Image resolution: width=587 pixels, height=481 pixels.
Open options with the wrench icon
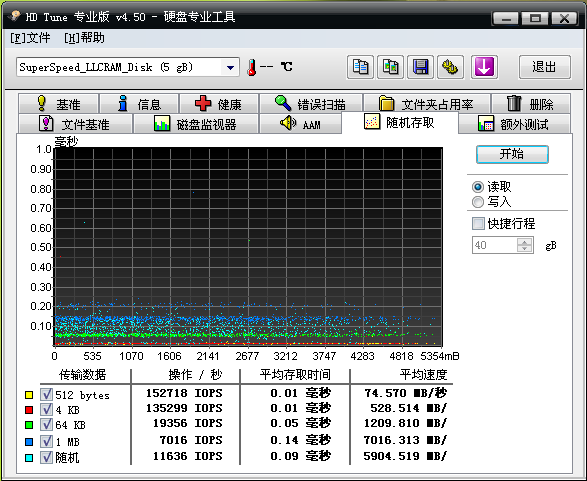coord(450,67)
